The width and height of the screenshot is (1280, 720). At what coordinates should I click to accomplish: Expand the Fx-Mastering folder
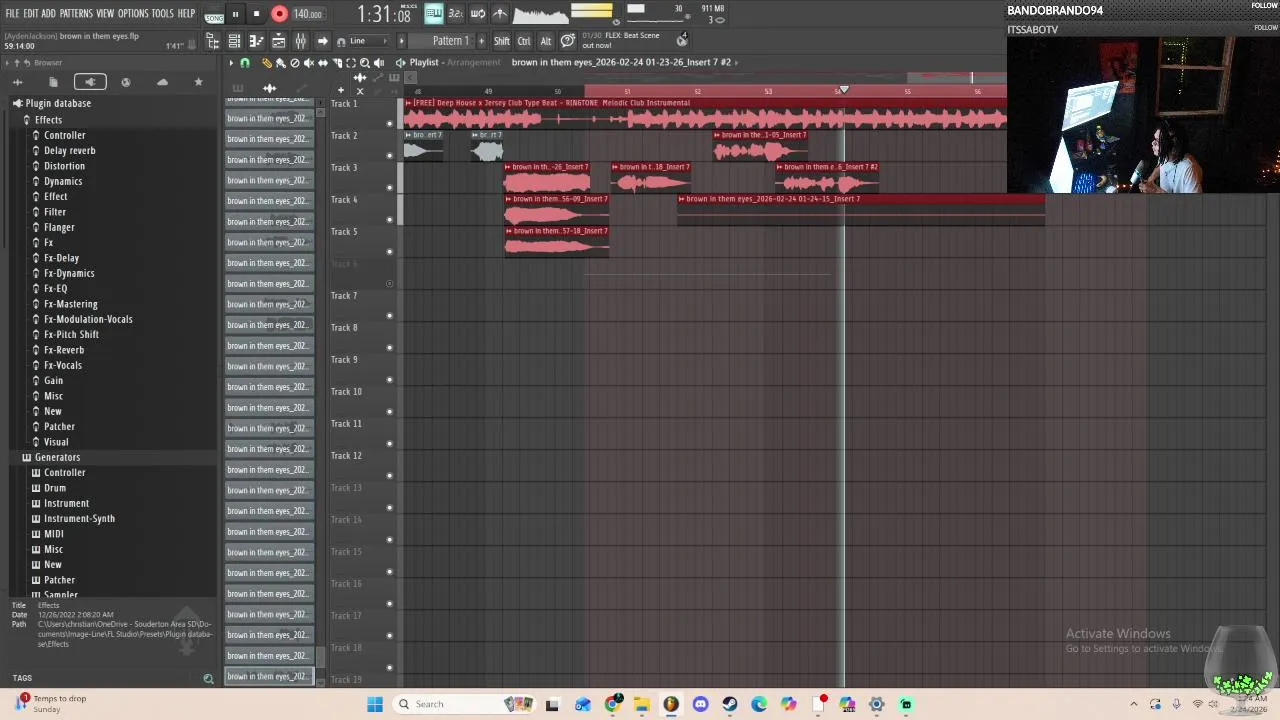pyautogui.click(x=70, y=304)
